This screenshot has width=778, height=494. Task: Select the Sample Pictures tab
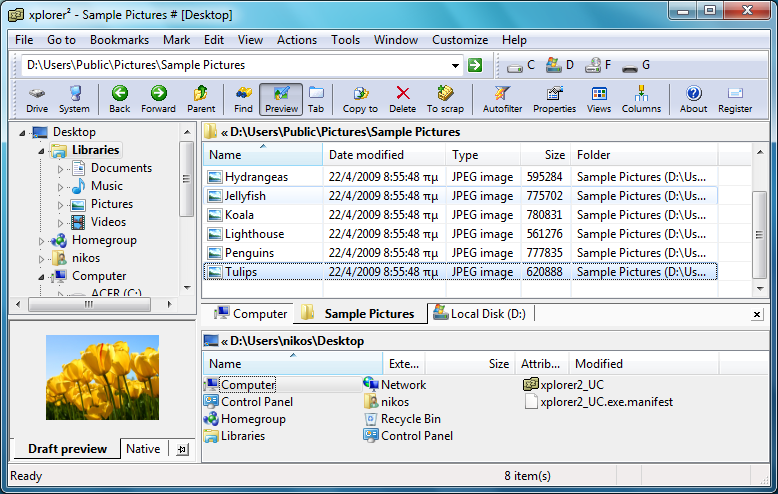tap(360, 313)
